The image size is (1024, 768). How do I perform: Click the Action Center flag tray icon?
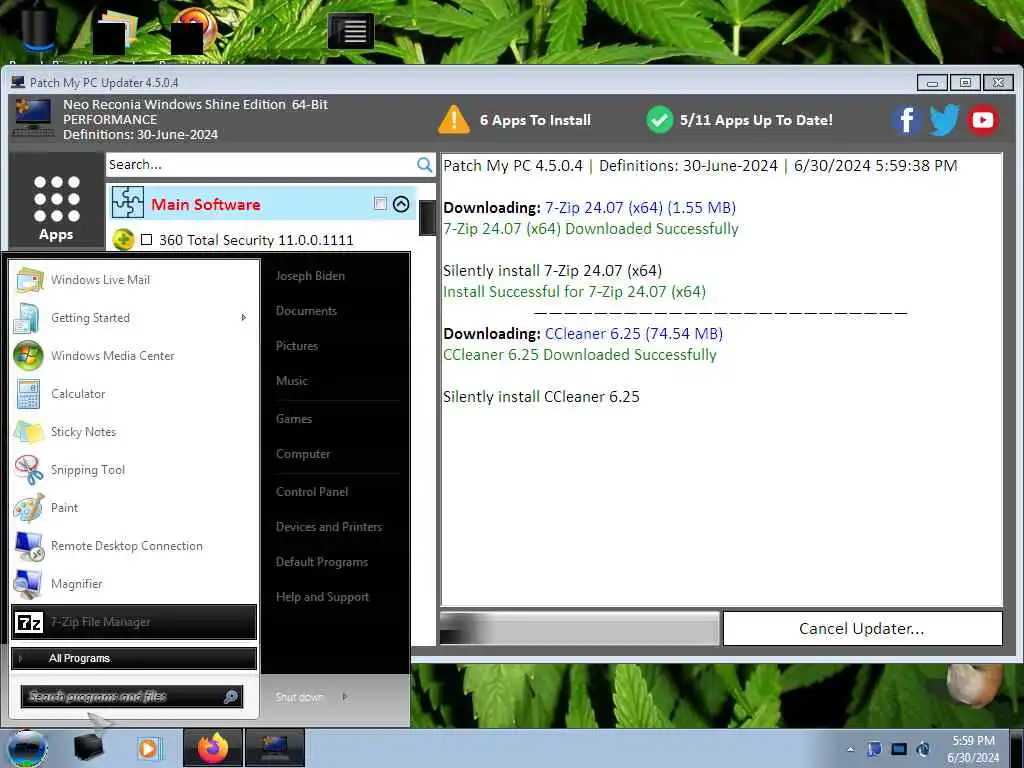(874, 749)
